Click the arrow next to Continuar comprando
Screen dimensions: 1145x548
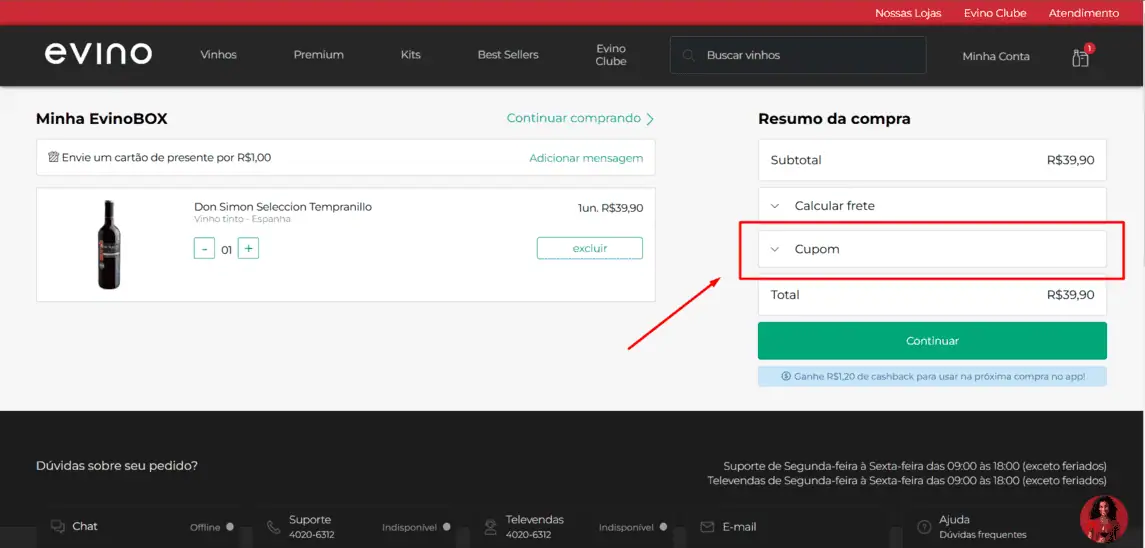coord(650,118)
